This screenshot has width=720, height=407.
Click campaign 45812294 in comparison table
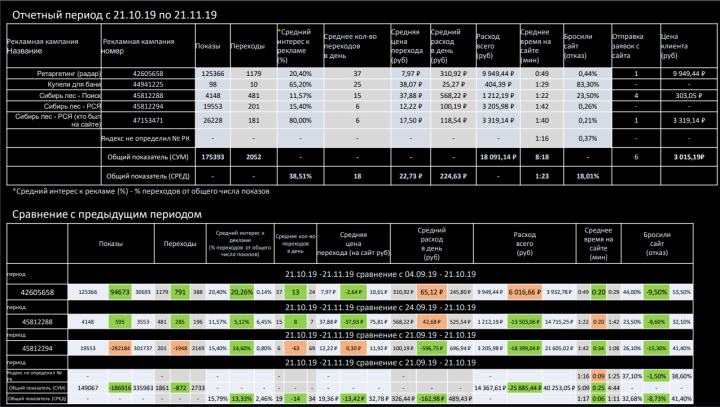(37, 348)
